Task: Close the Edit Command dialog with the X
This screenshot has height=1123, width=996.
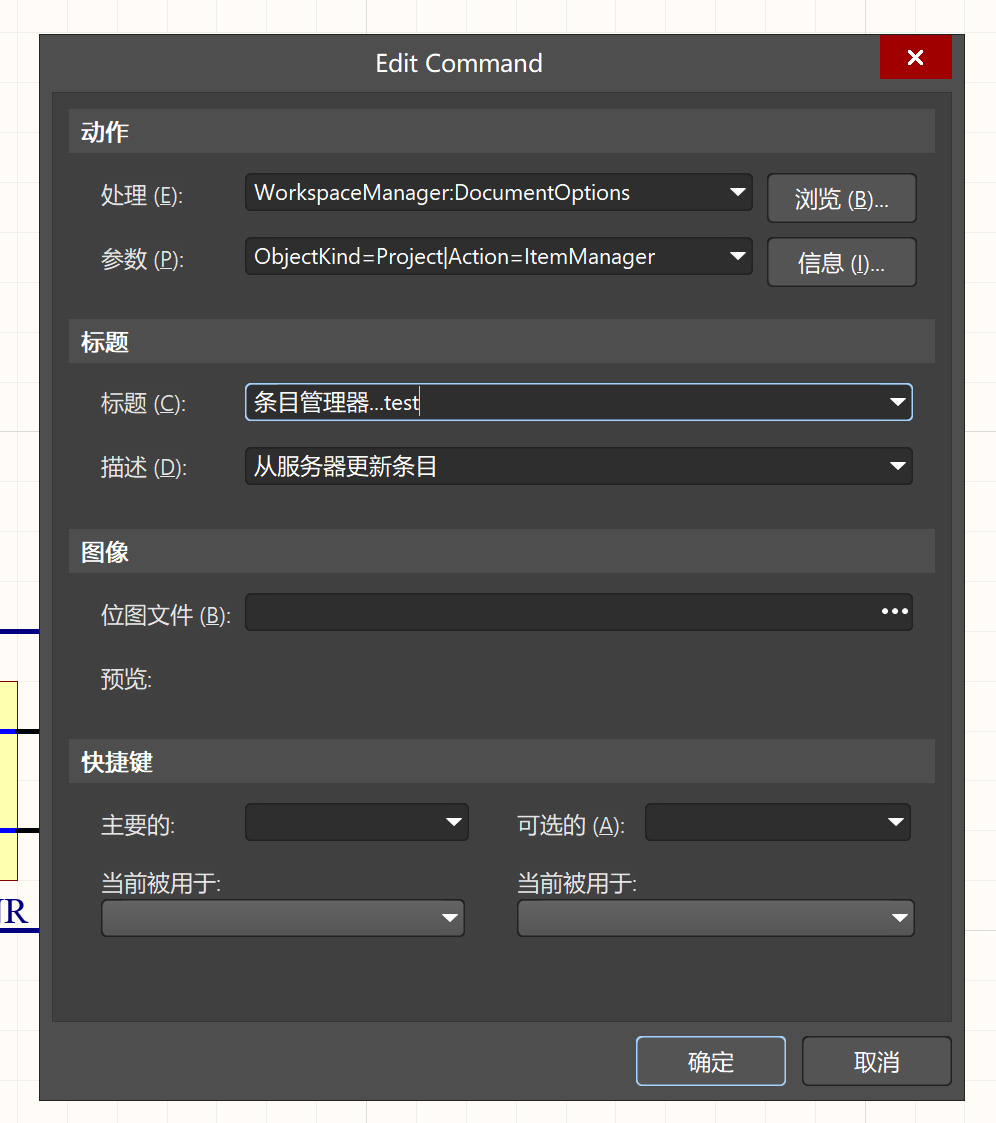Action: 915,58
